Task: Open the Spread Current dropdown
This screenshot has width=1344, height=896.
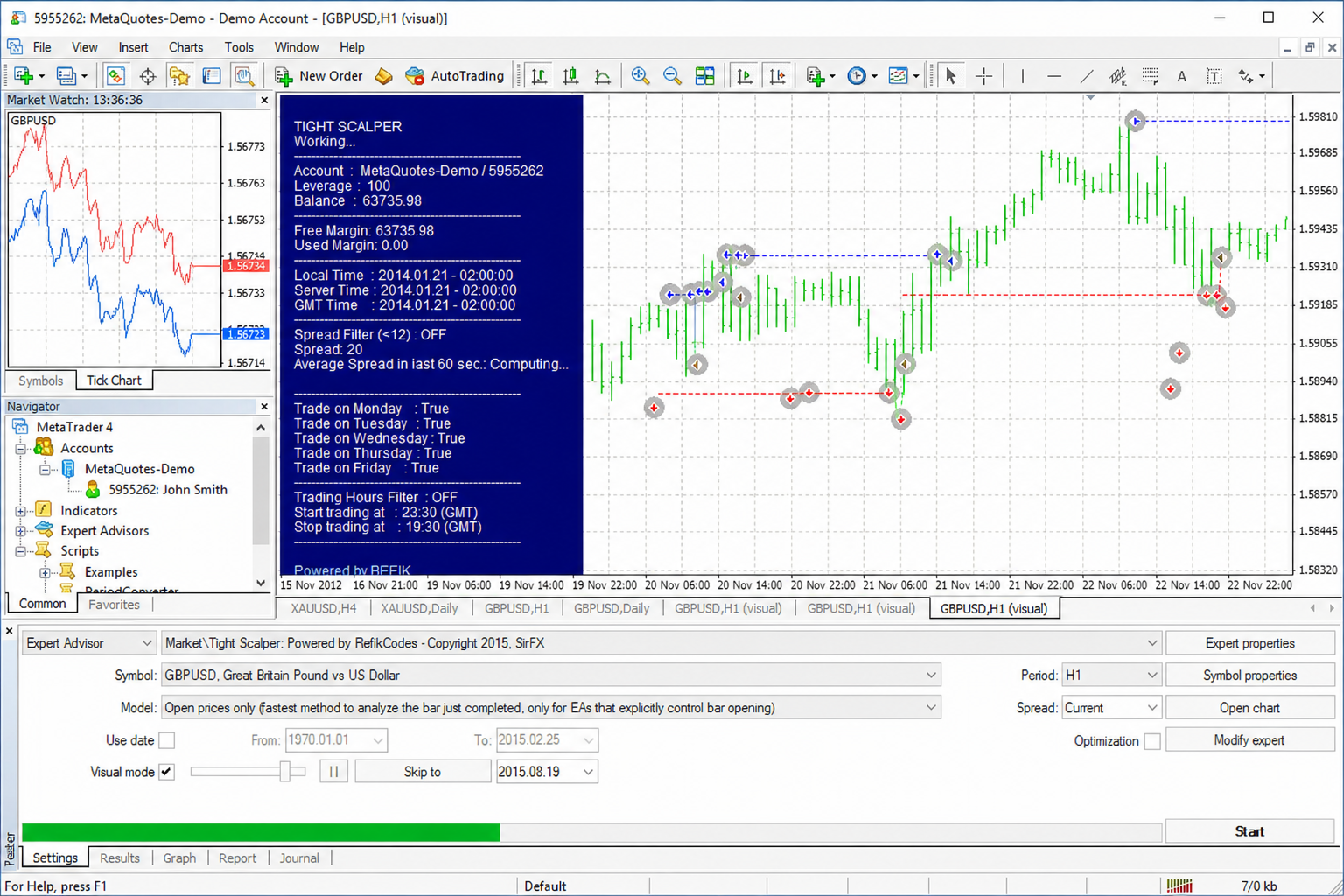Action: tap(1111, 708)
